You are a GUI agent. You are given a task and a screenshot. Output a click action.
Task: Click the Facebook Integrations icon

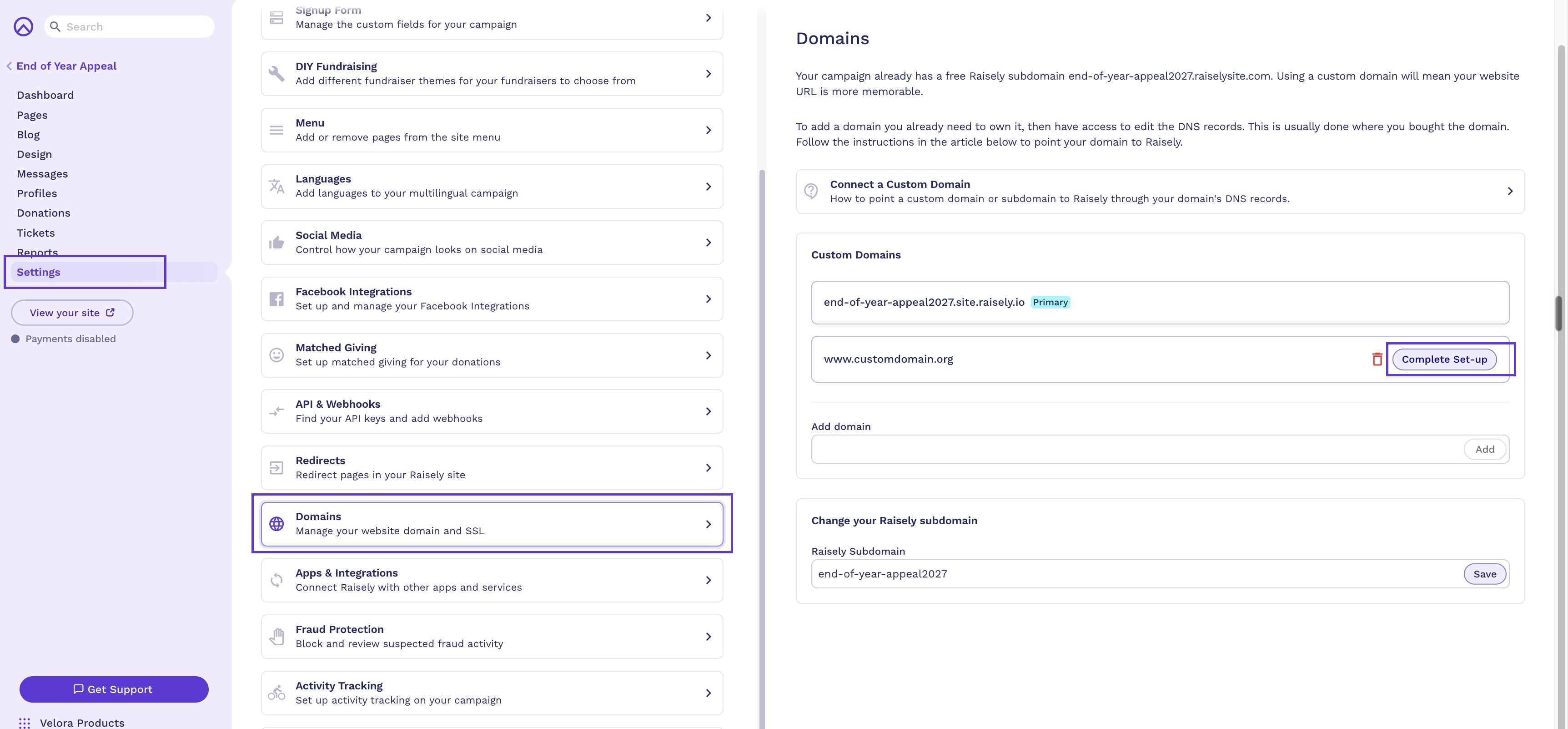coord(276,299)
